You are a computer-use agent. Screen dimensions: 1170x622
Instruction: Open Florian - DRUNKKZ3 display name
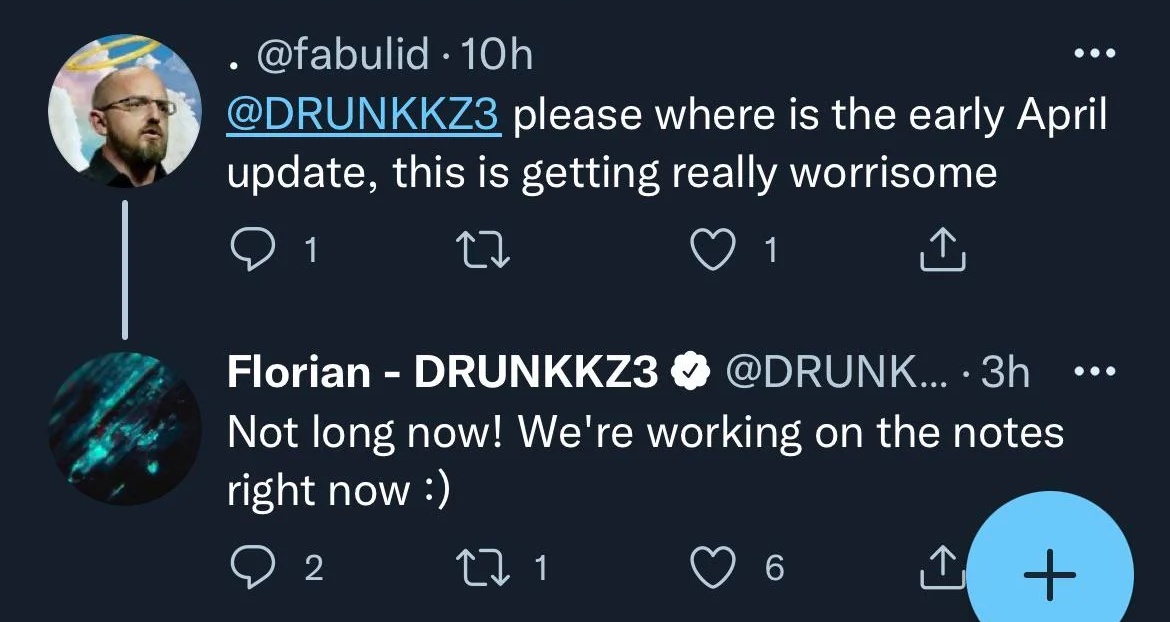pos(442,372)
